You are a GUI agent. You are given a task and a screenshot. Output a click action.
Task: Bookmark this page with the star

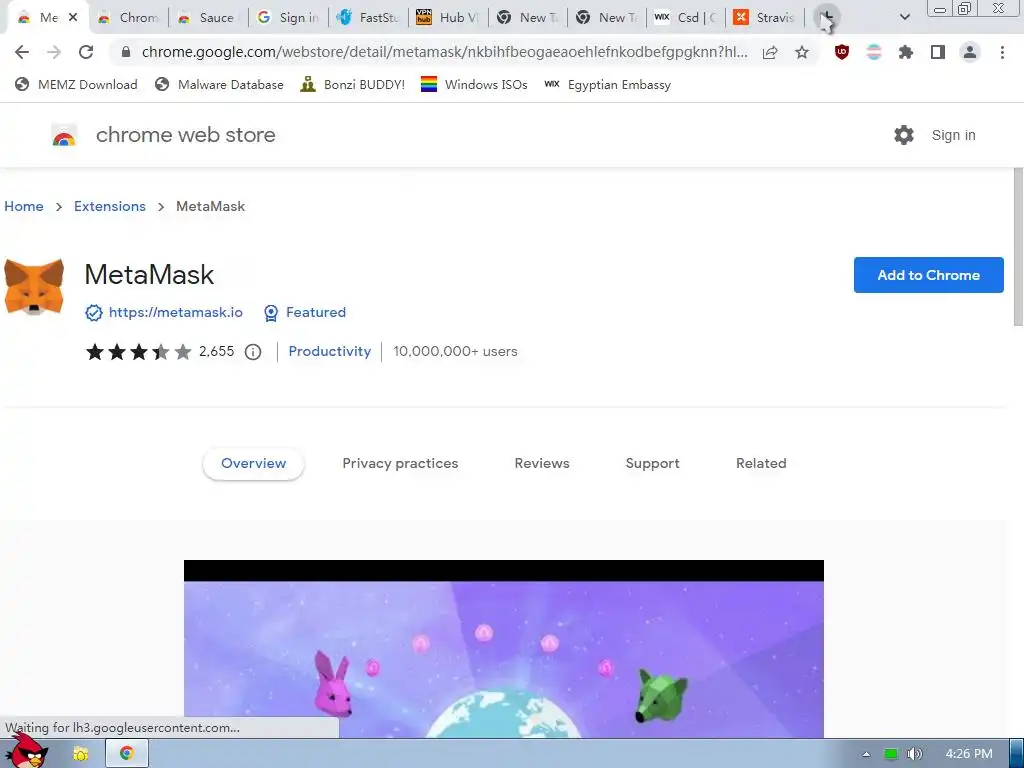[x=802, y=52]
